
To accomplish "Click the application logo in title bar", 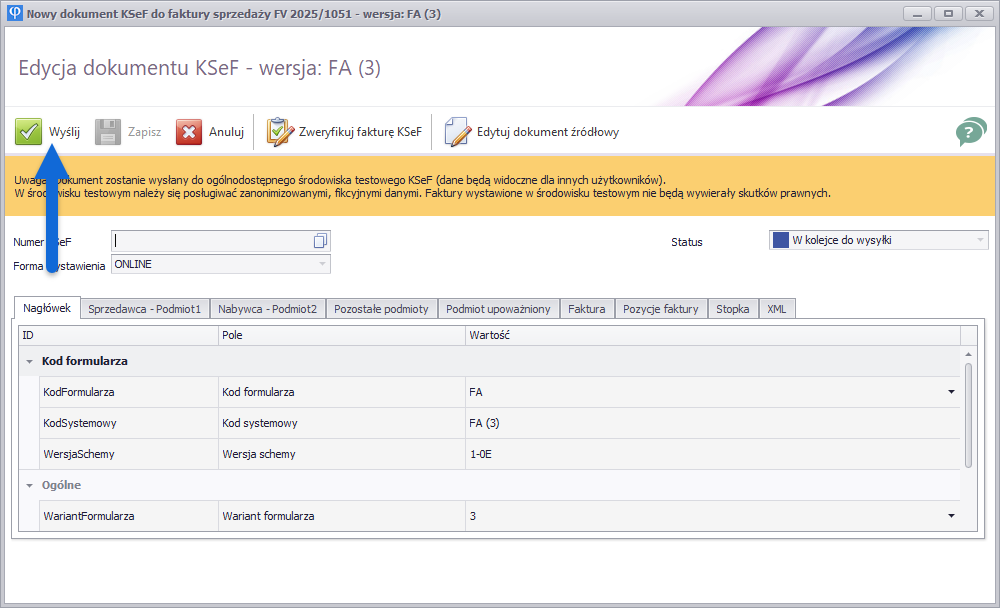I will 13,13.
